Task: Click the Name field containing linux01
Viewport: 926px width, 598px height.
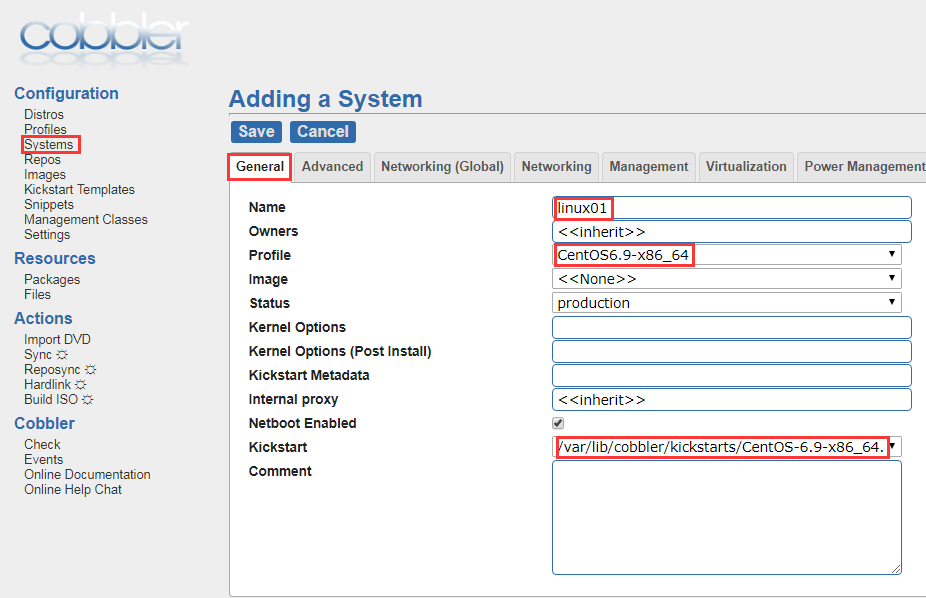Action: pyautogui.click(x=732, y=208)
